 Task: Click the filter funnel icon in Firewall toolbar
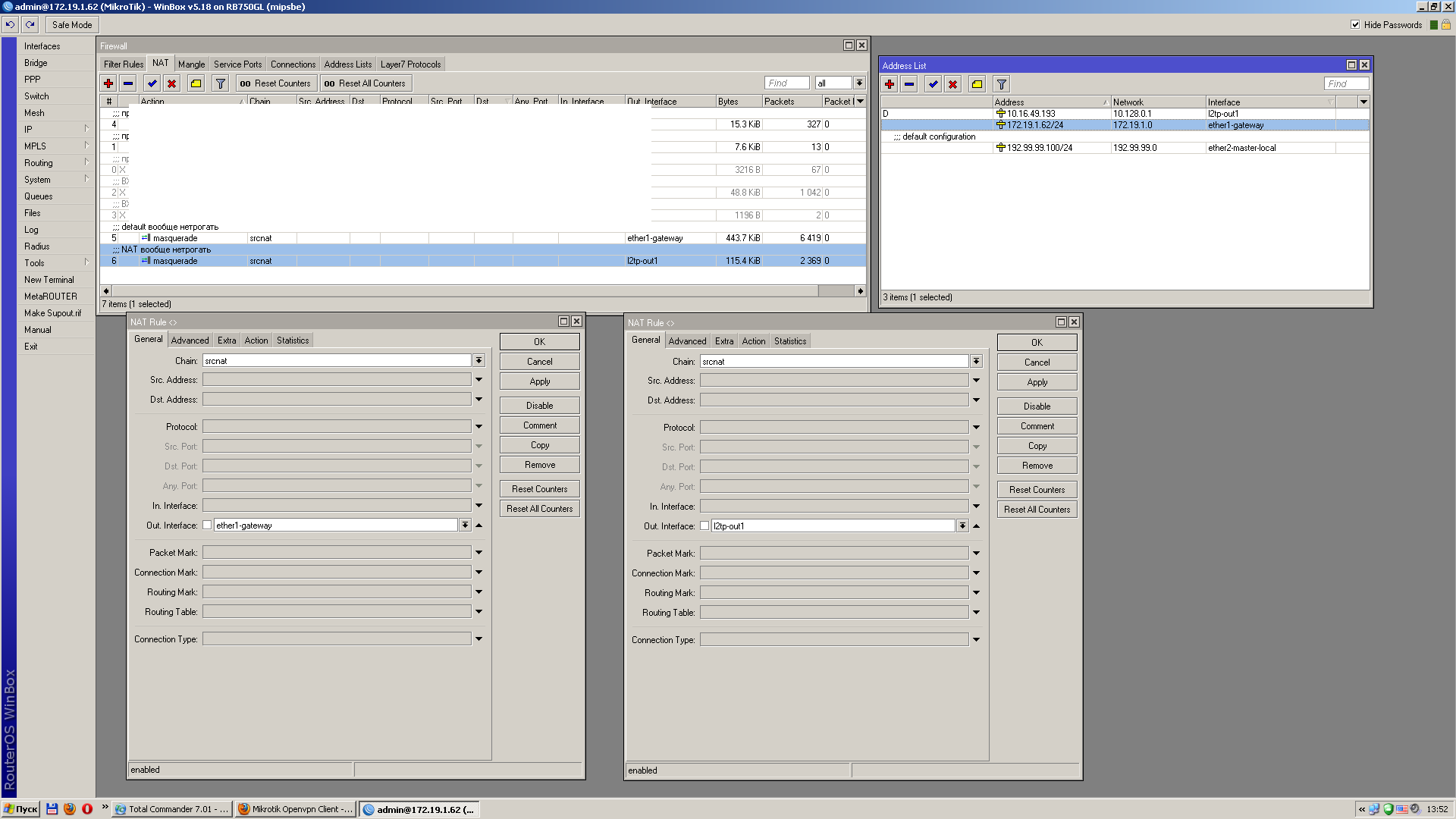[221, 83]
